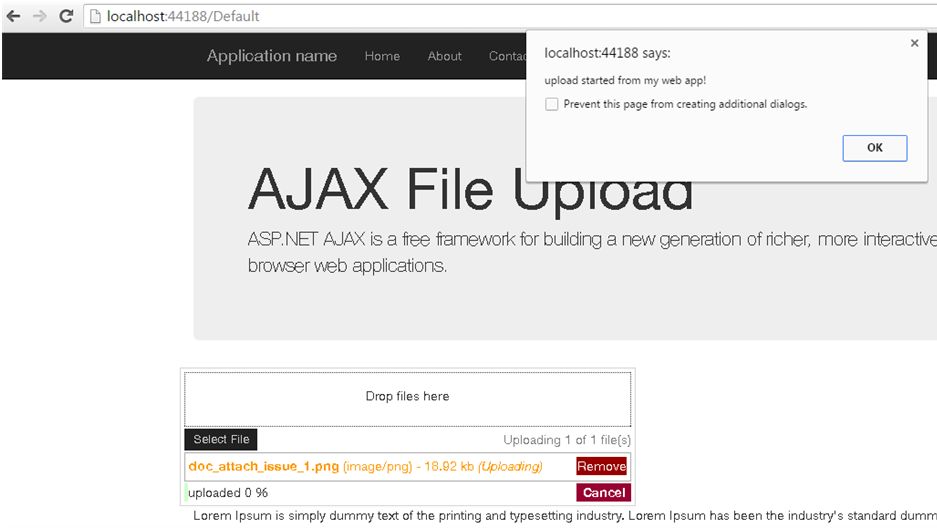Viewport: 937px width, 530px height.
Task: Open the Application name brand link
Action: [272, 56]
